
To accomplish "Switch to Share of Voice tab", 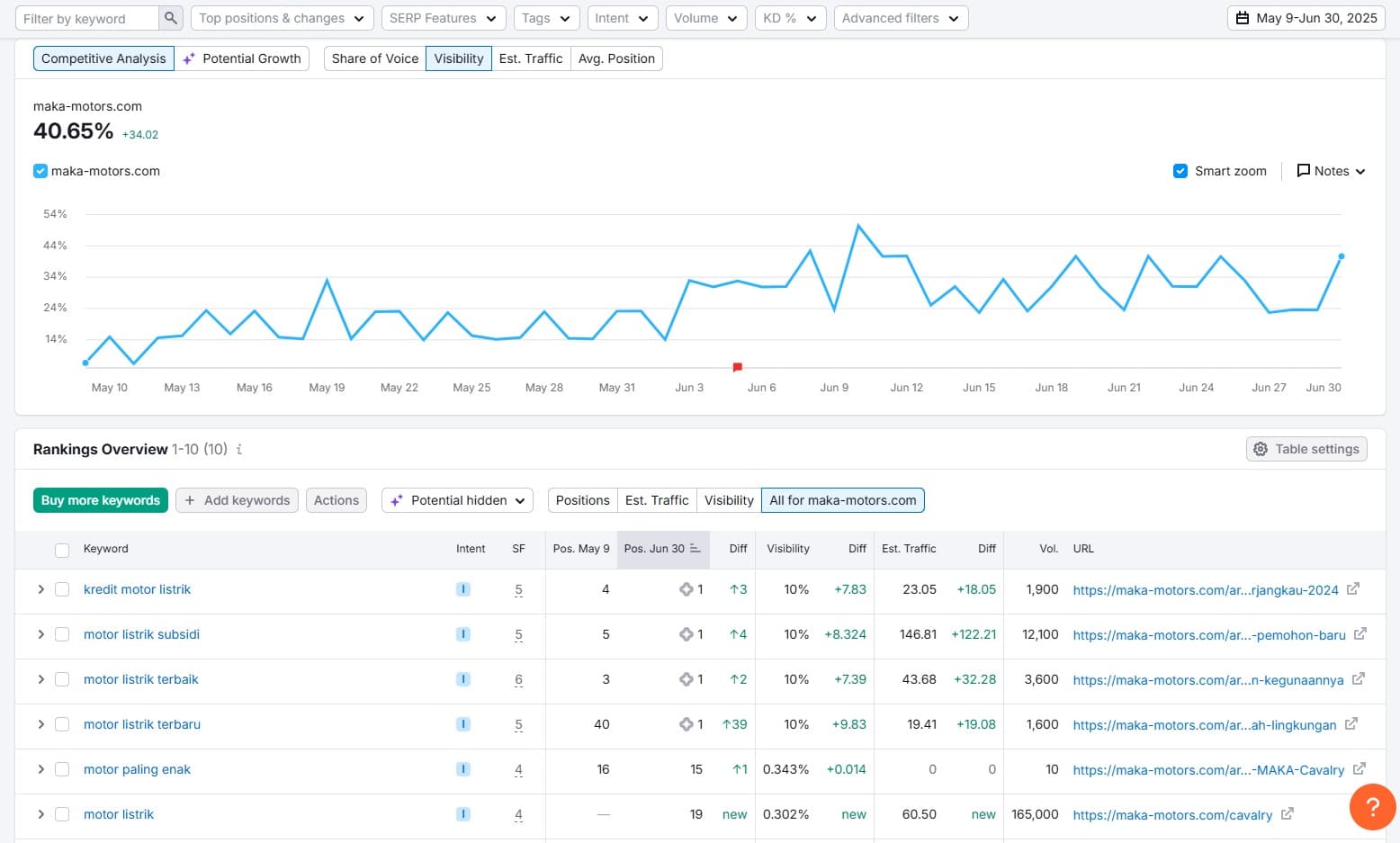I will pyautogui.click(x=375, y=58).
